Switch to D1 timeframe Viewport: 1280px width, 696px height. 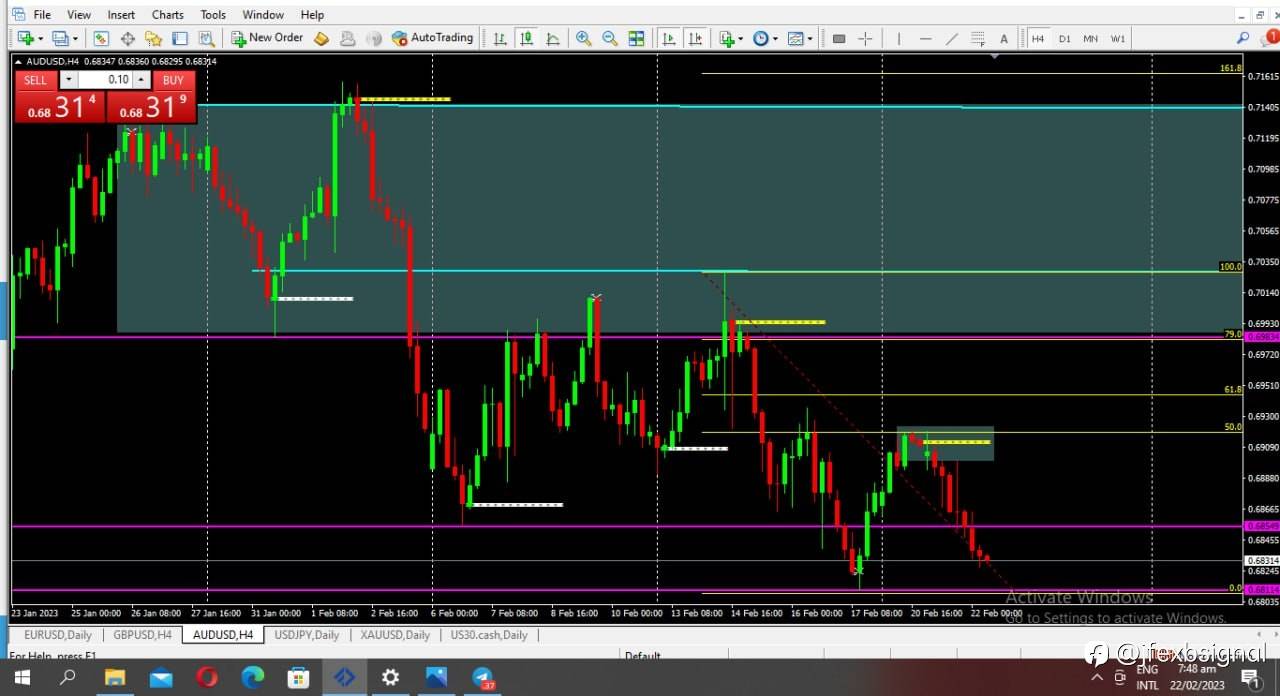pyautogui.click(x=1064, y=38)
